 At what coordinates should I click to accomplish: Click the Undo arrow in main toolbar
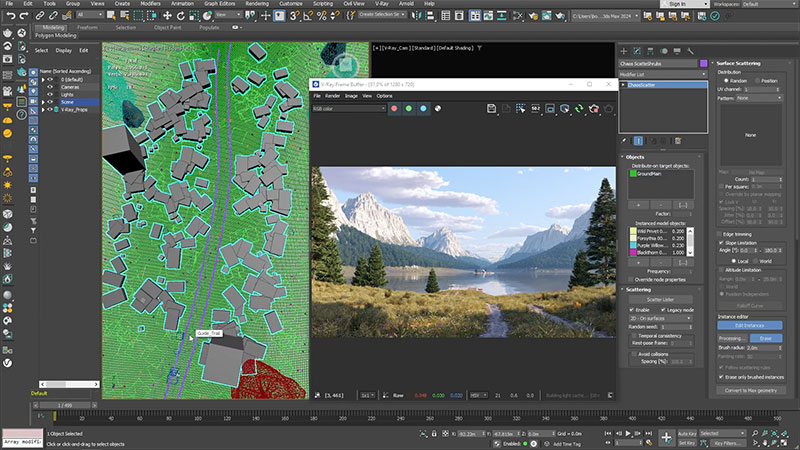(9, 16)
